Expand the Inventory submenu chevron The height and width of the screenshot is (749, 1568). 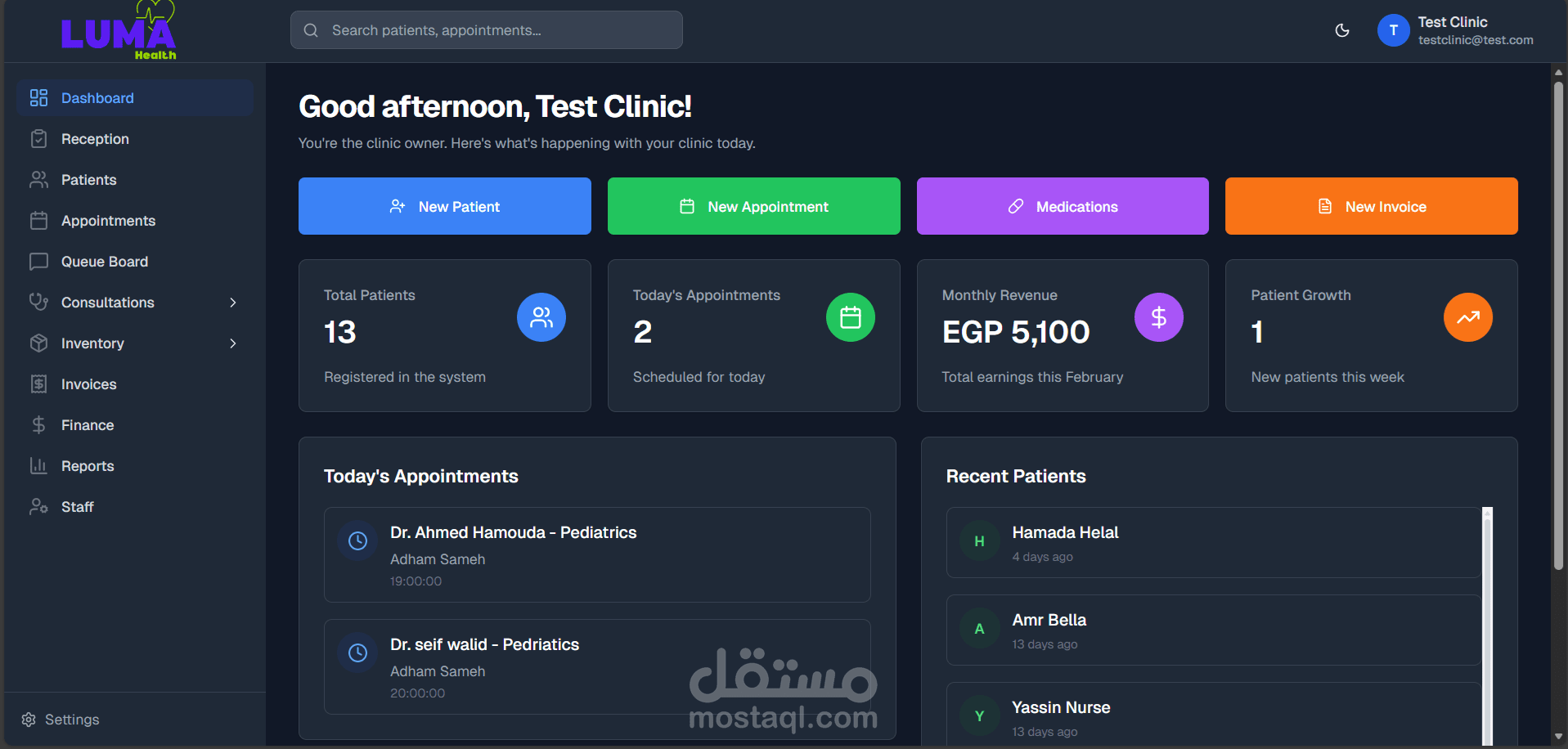pyautogui.click(x=233, y=343)
